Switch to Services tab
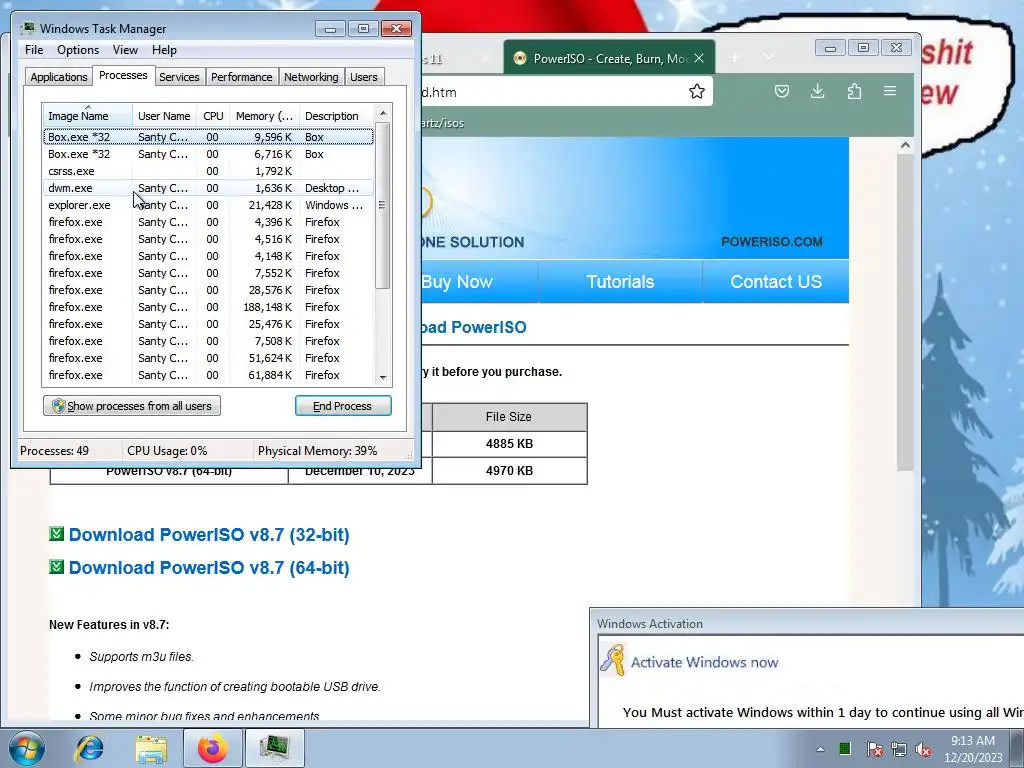The image size is (1024, 768). pyautogui.click(x=179, y=77)
